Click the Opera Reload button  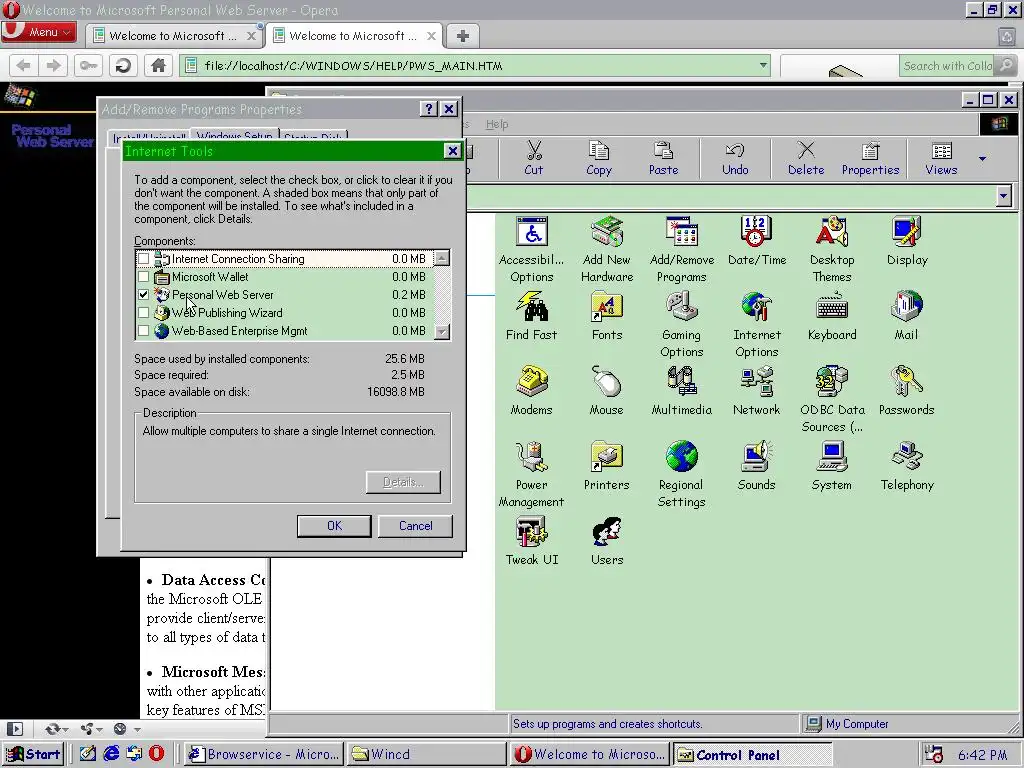[x=123, y=65]
